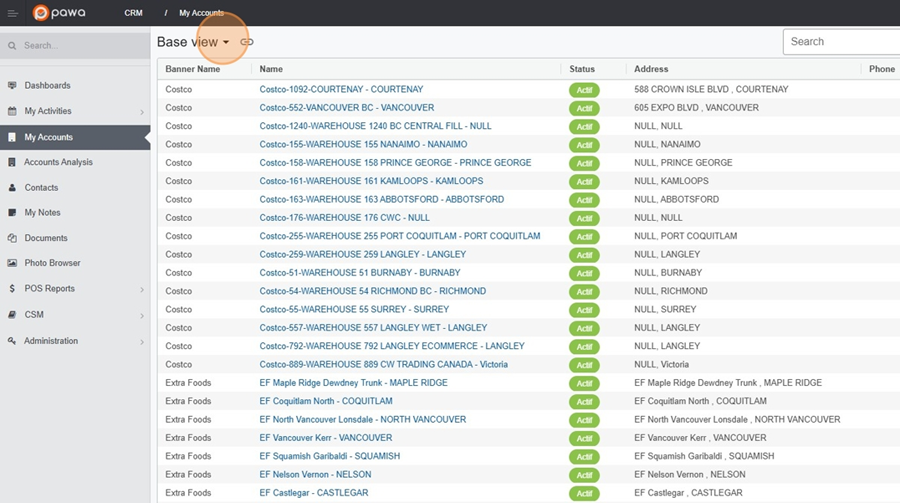Click the sidebar search magnifier icon
The width and height of the screenshot is (900, 503).
point(12,45)
